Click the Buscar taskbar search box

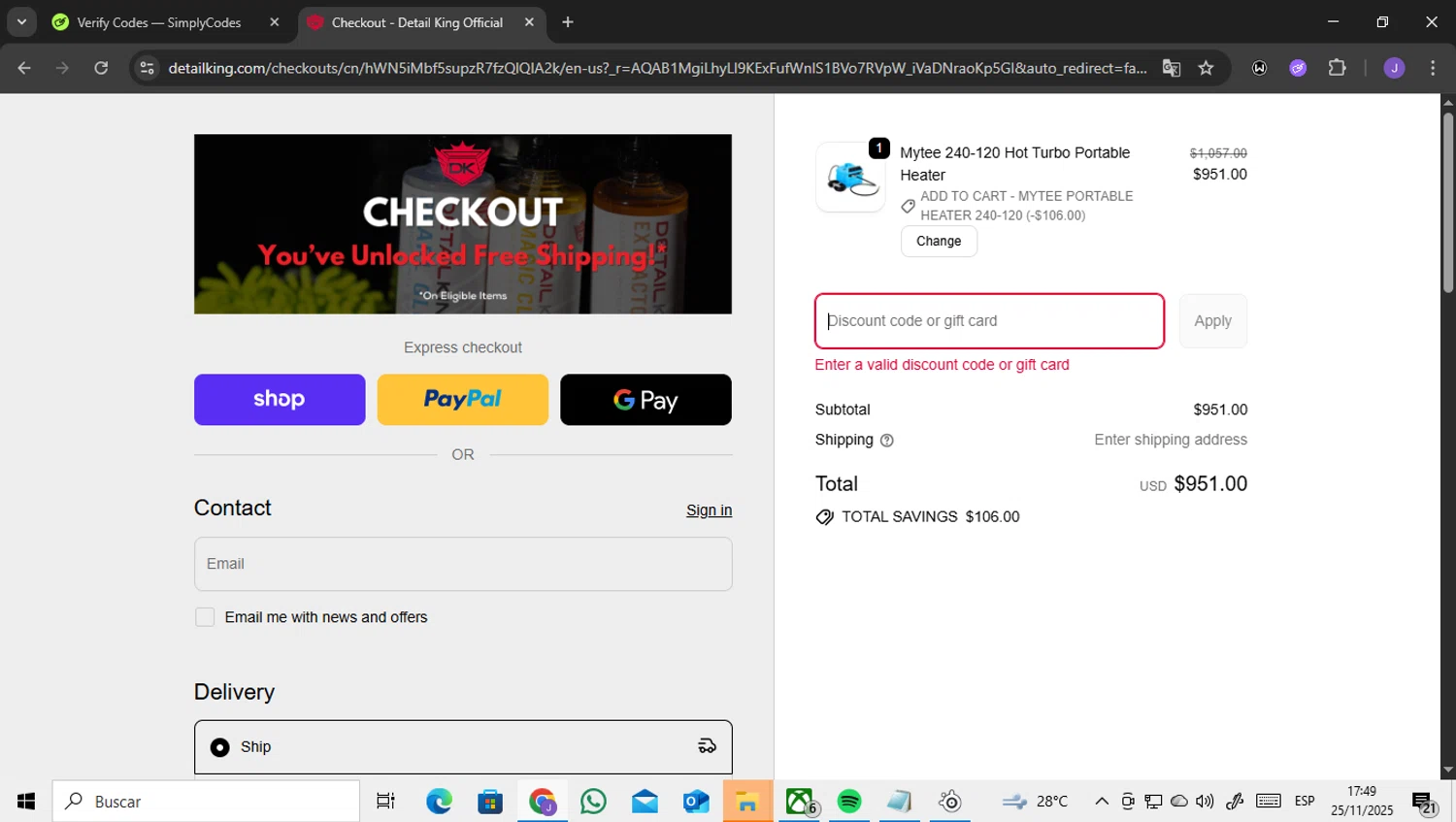coord(206,801)
